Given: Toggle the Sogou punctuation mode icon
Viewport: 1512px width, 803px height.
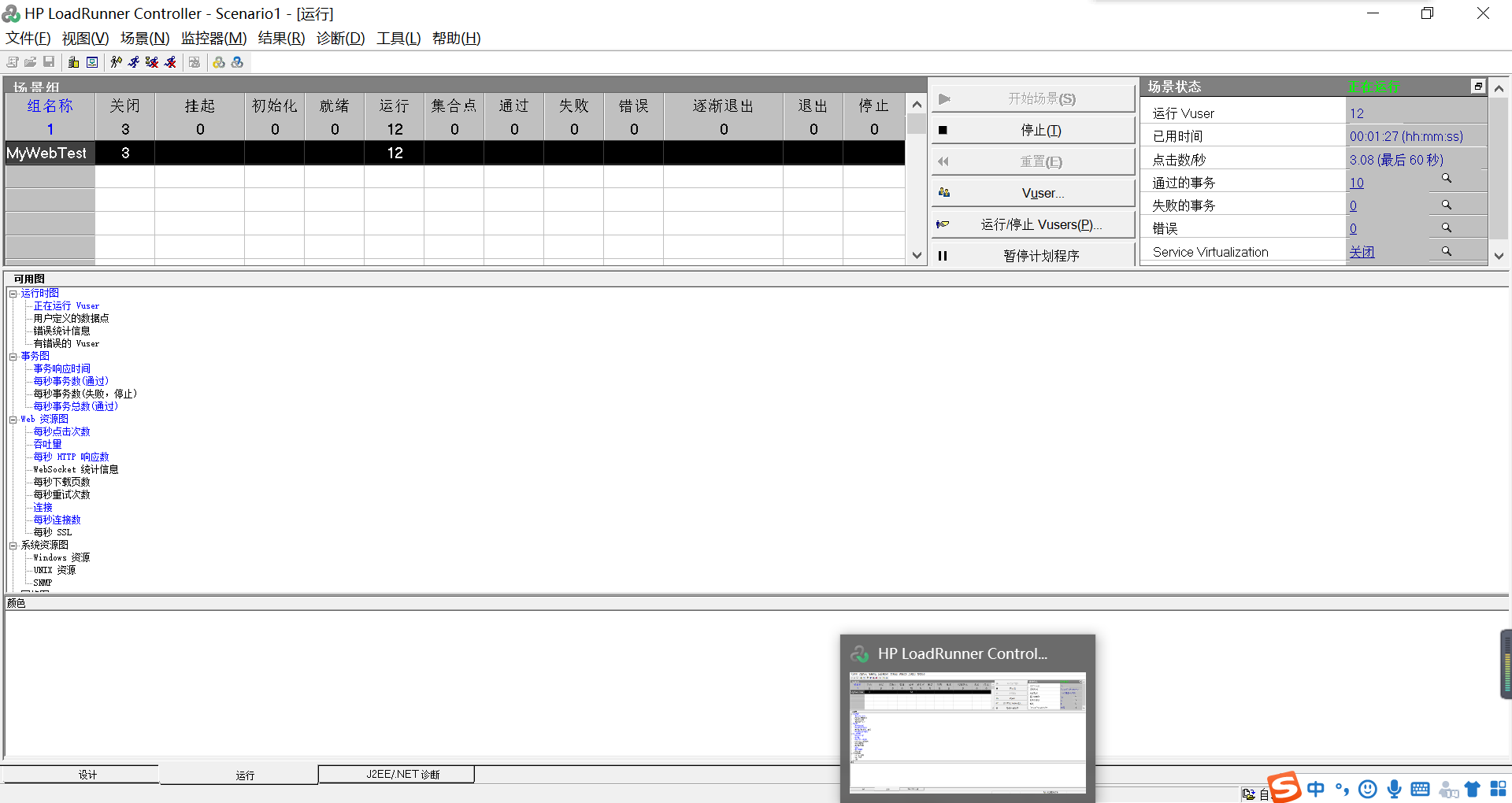Looking at the screenshot, I should click(x=1342, y=789).
